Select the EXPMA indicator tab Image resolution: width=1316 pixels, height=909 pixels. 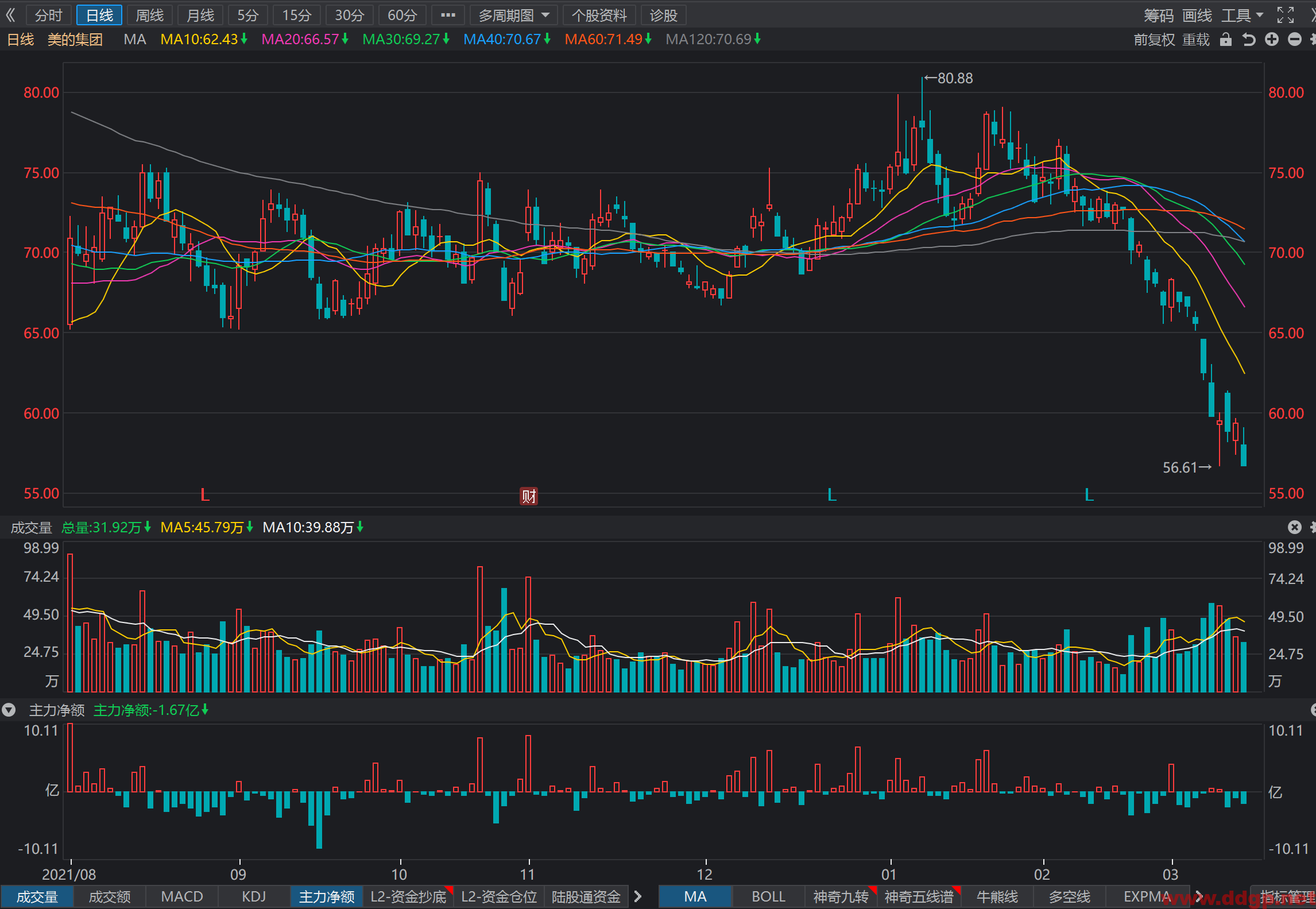pyautogui.click(x=1147, y=897)
